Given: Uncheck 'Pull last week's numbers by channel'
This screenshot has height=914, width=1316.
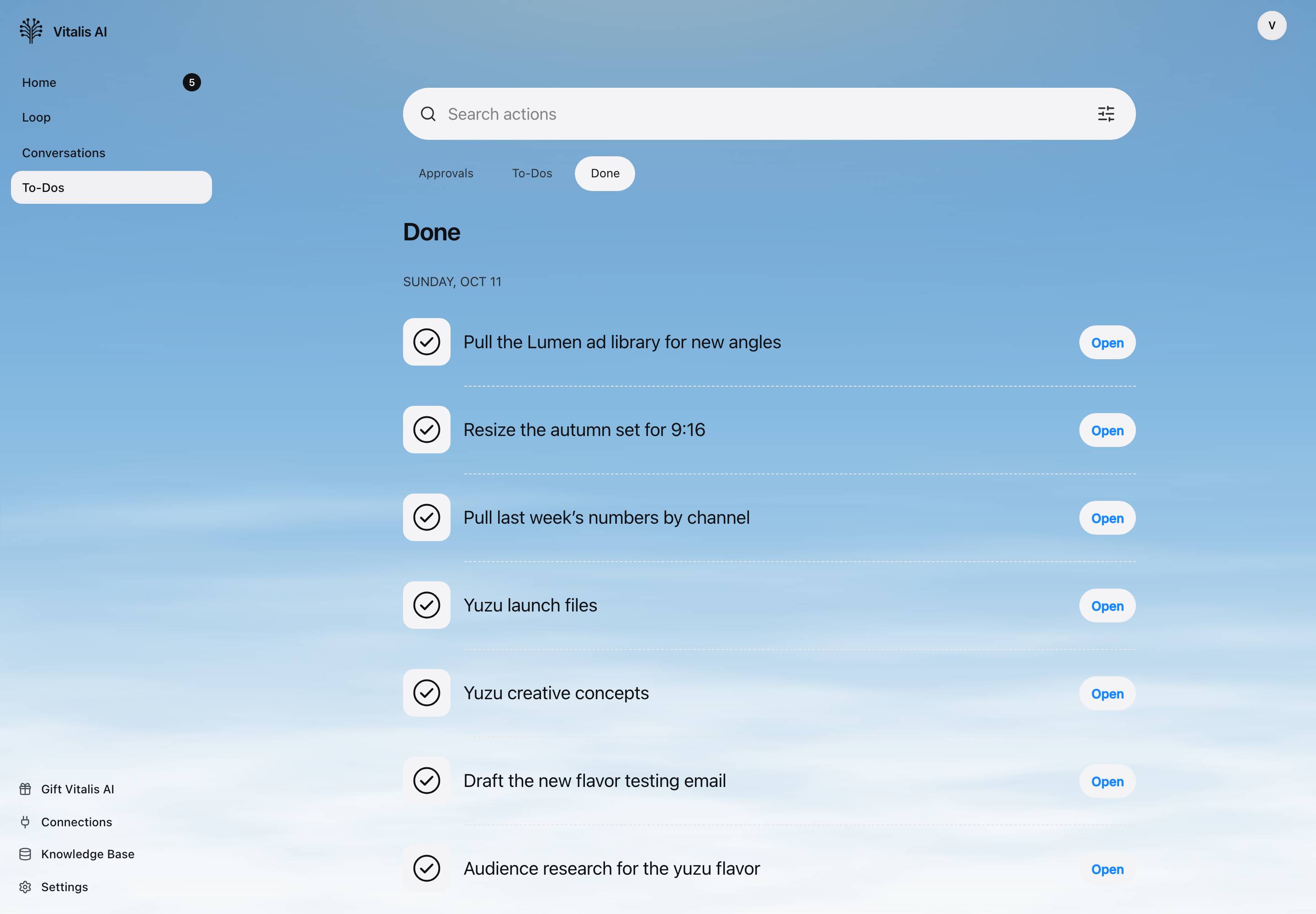Looking at the screenshot, I should pos(427,517).
